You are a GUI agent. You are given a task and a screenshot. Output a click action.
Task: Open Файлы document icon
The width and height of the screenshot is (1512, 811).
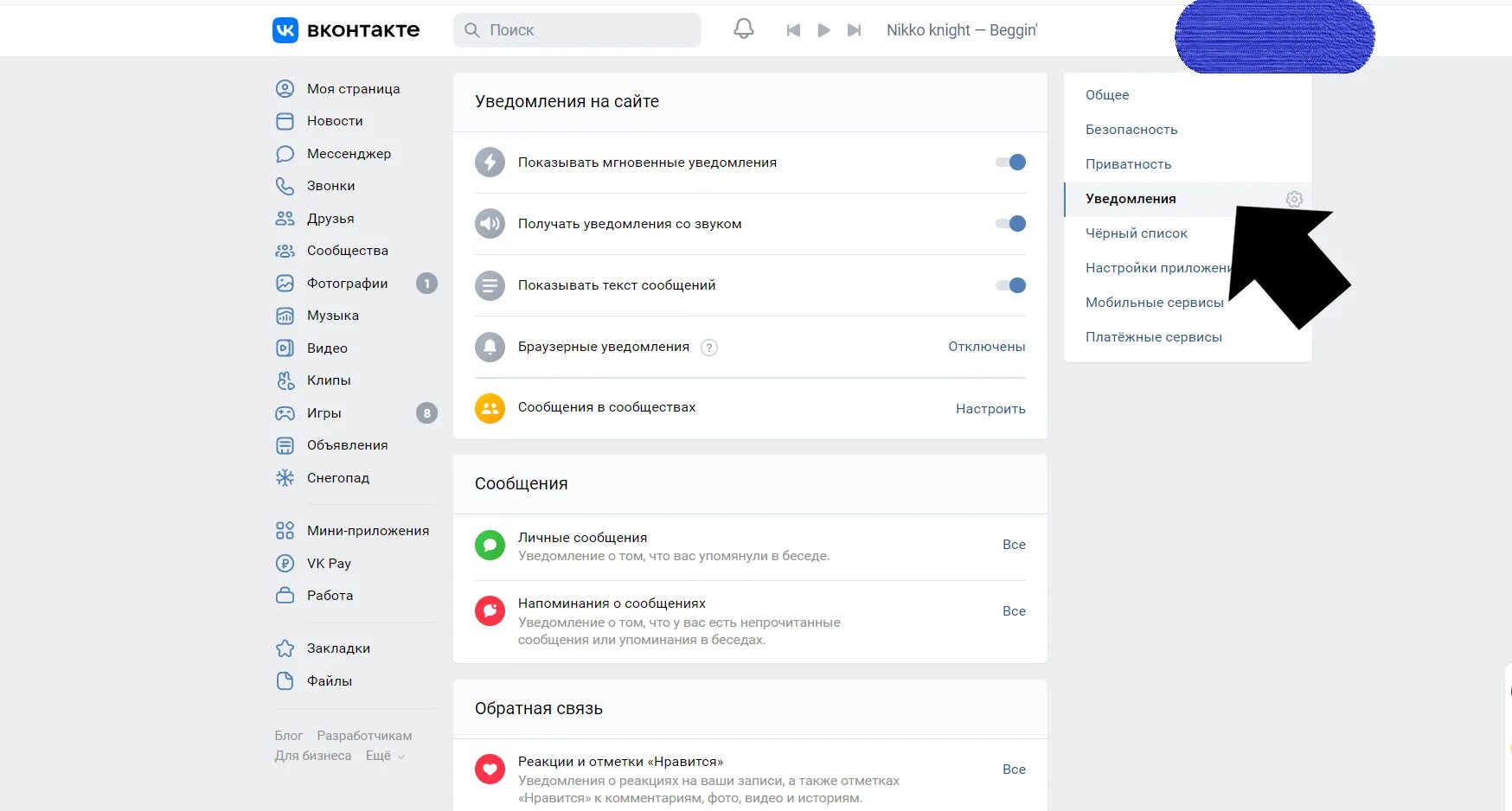tap(285, 681)
